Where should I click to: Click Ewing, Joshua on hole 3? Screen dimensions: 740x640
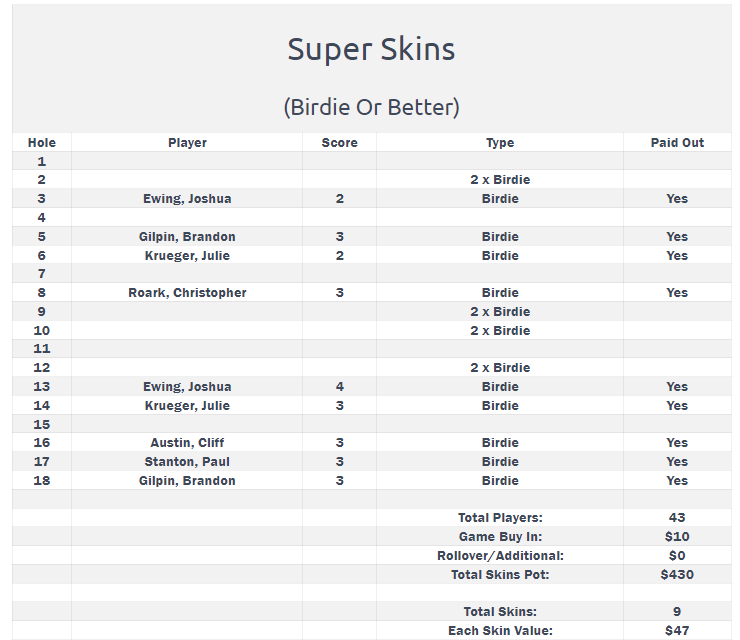187,199
